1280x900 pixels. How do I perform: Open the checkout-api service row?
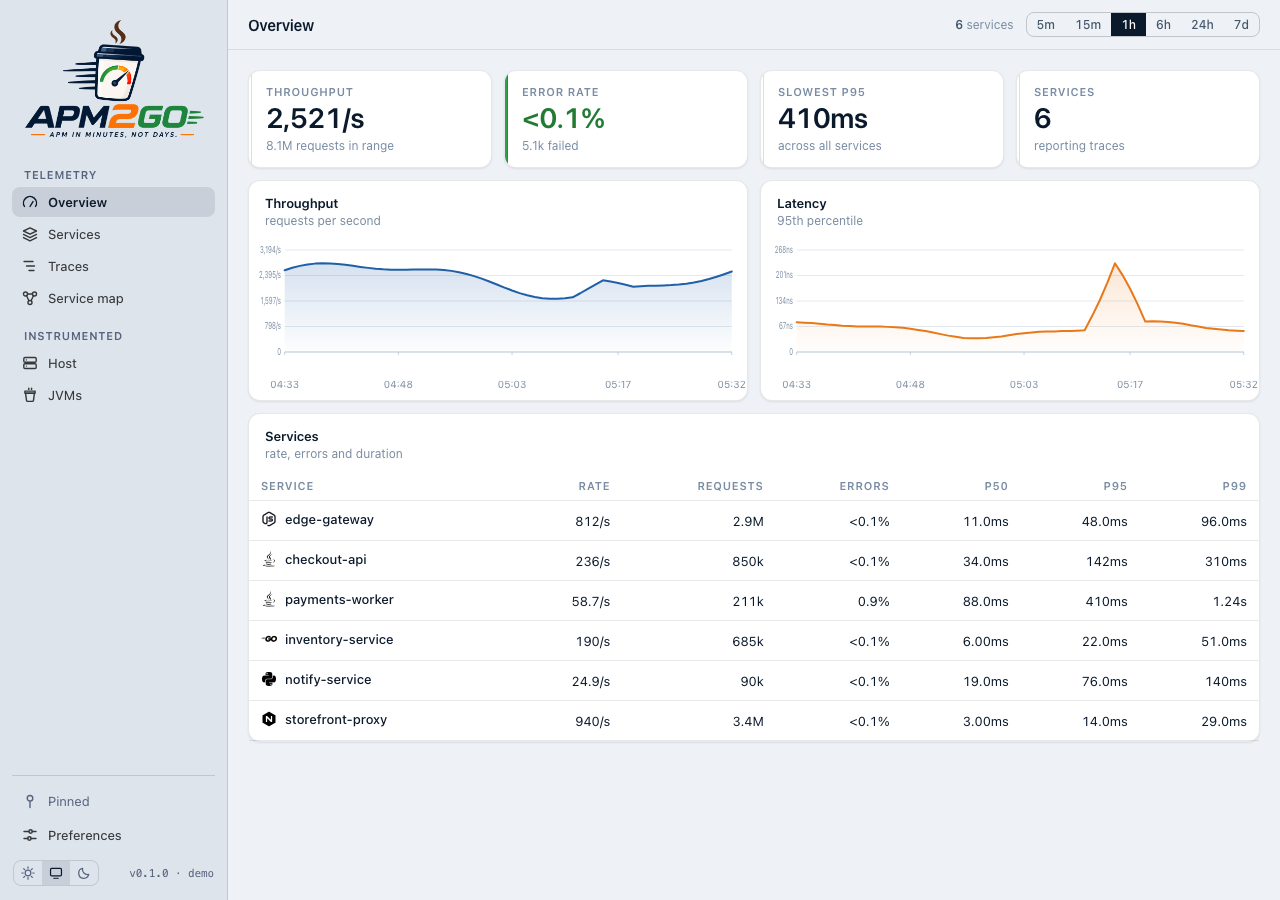tap(754, 561)
